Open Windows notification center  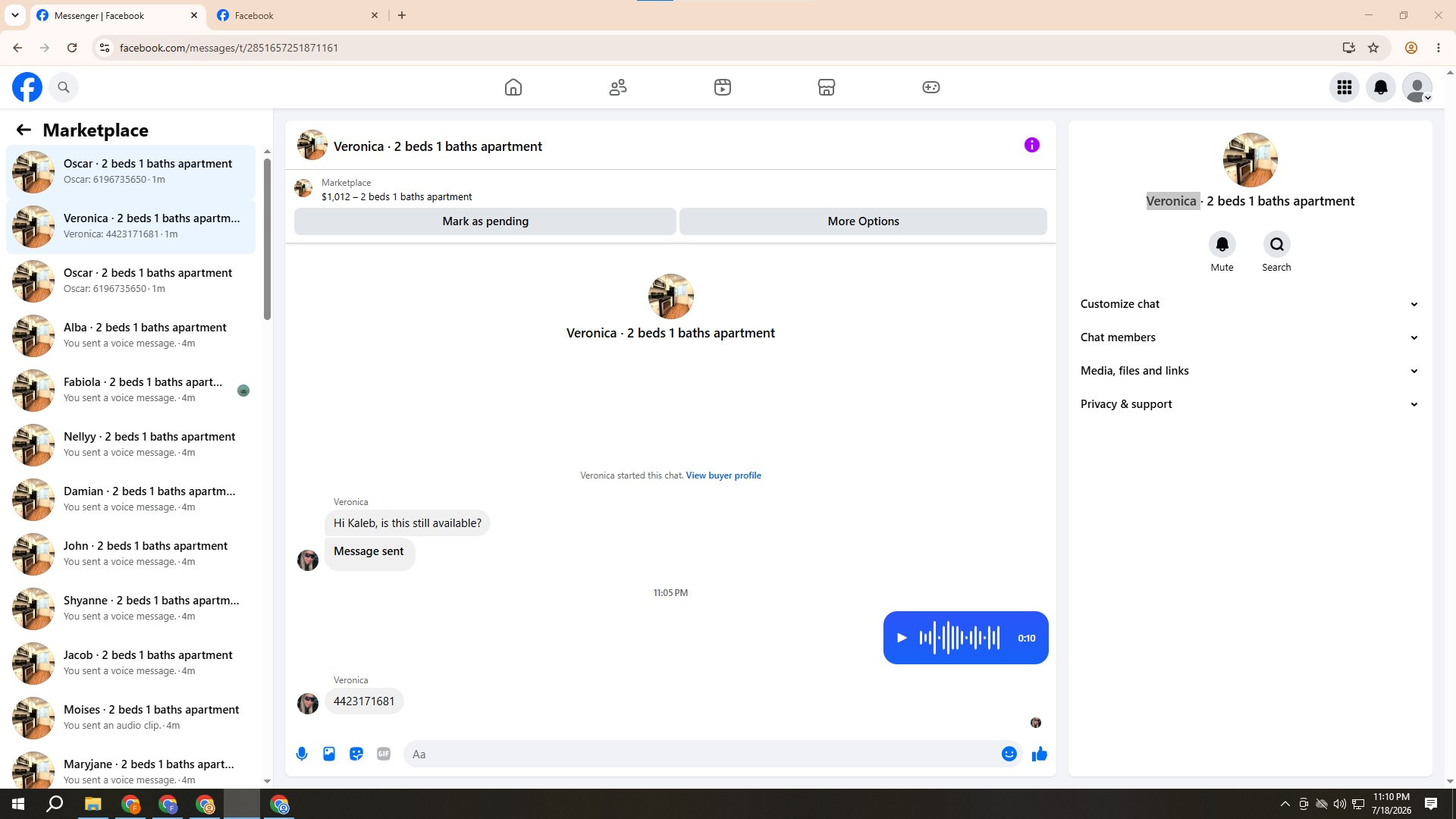click(1431, 804)
